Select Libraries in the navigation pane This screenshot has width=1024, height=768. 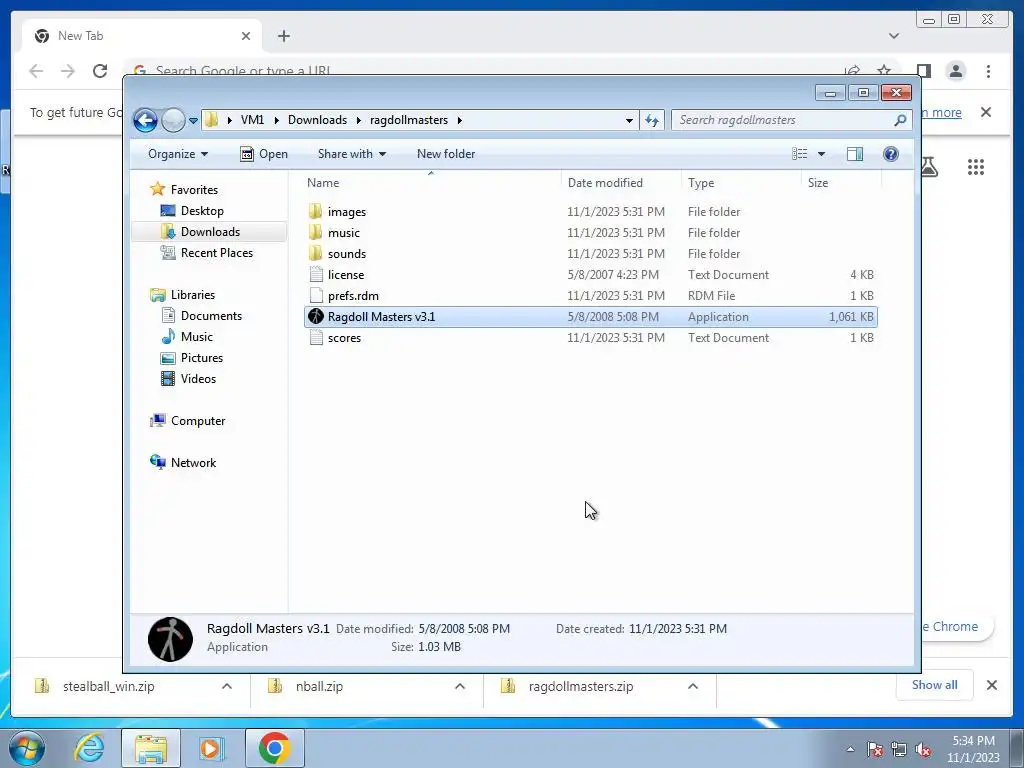[x=193, y=295]
